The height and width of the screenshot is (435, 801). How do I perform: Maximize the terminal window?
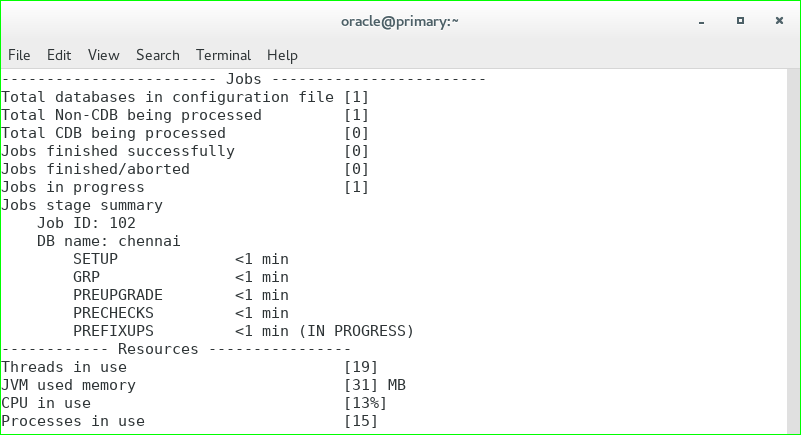coord(740,19)
